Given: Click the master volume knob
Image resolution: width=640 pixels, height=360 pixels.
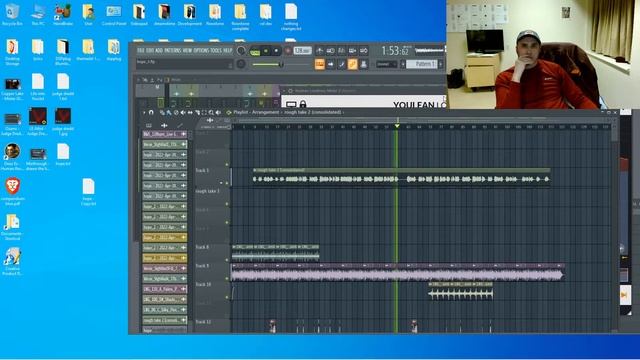Looking at the screenshot, I should pyautogui.click(x=241, y=50).
